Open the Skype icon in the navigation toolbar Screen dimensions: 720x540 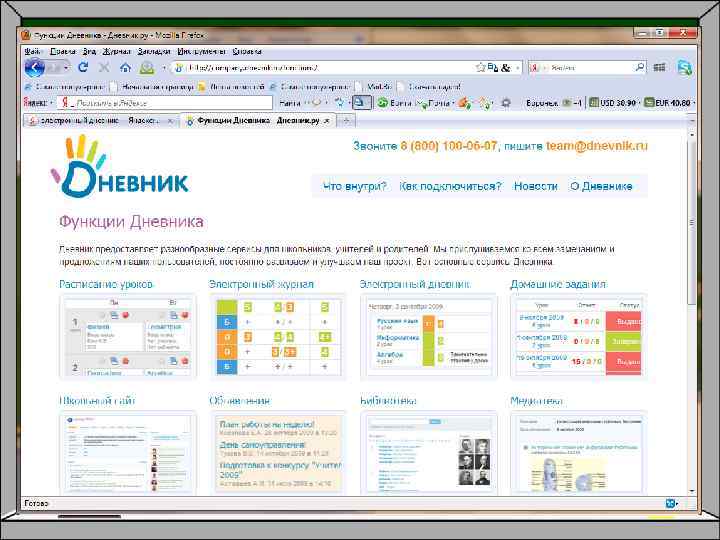click(684, 68)
